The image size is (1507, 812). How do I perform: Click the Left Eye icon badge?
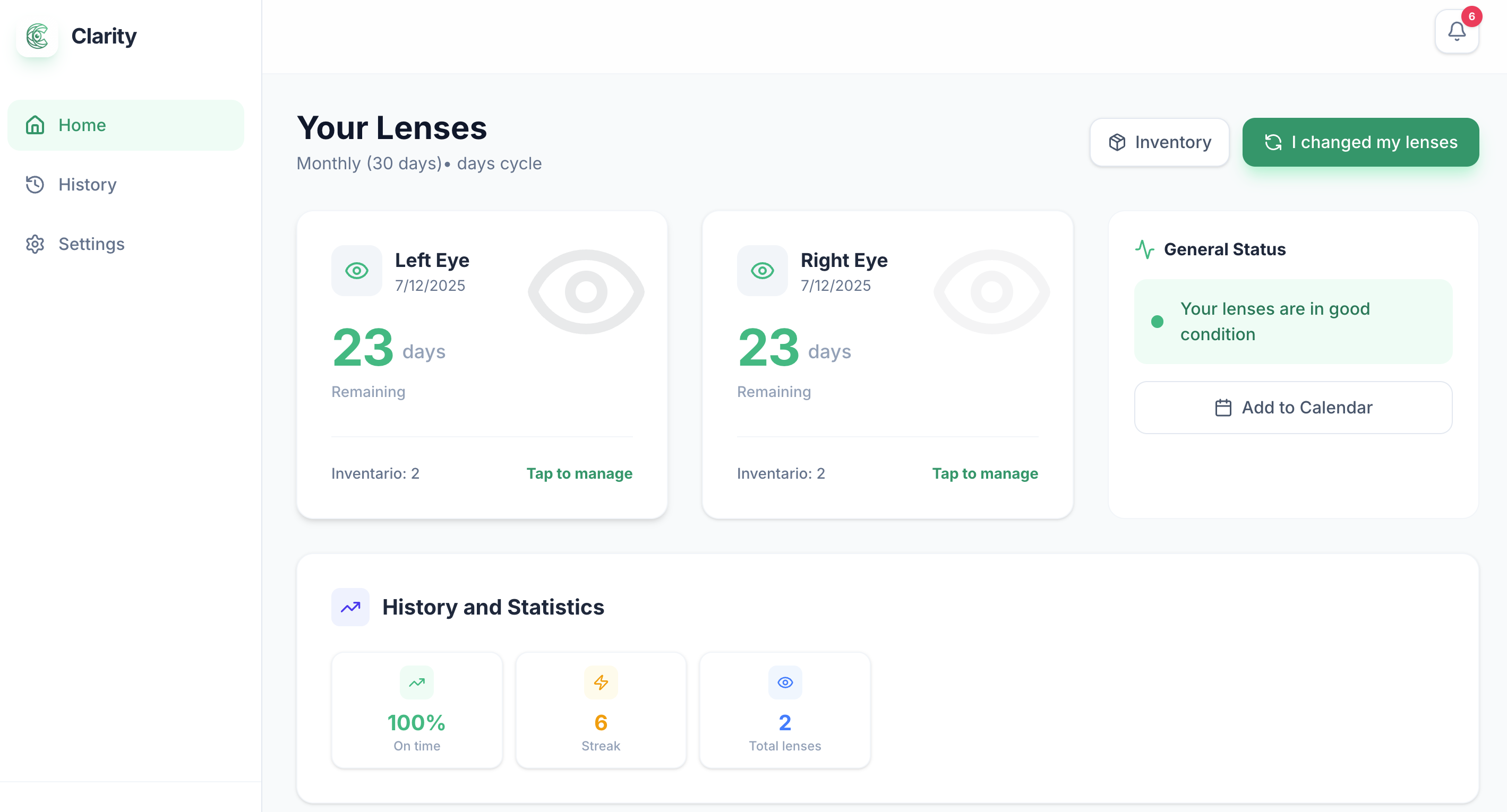356,271
